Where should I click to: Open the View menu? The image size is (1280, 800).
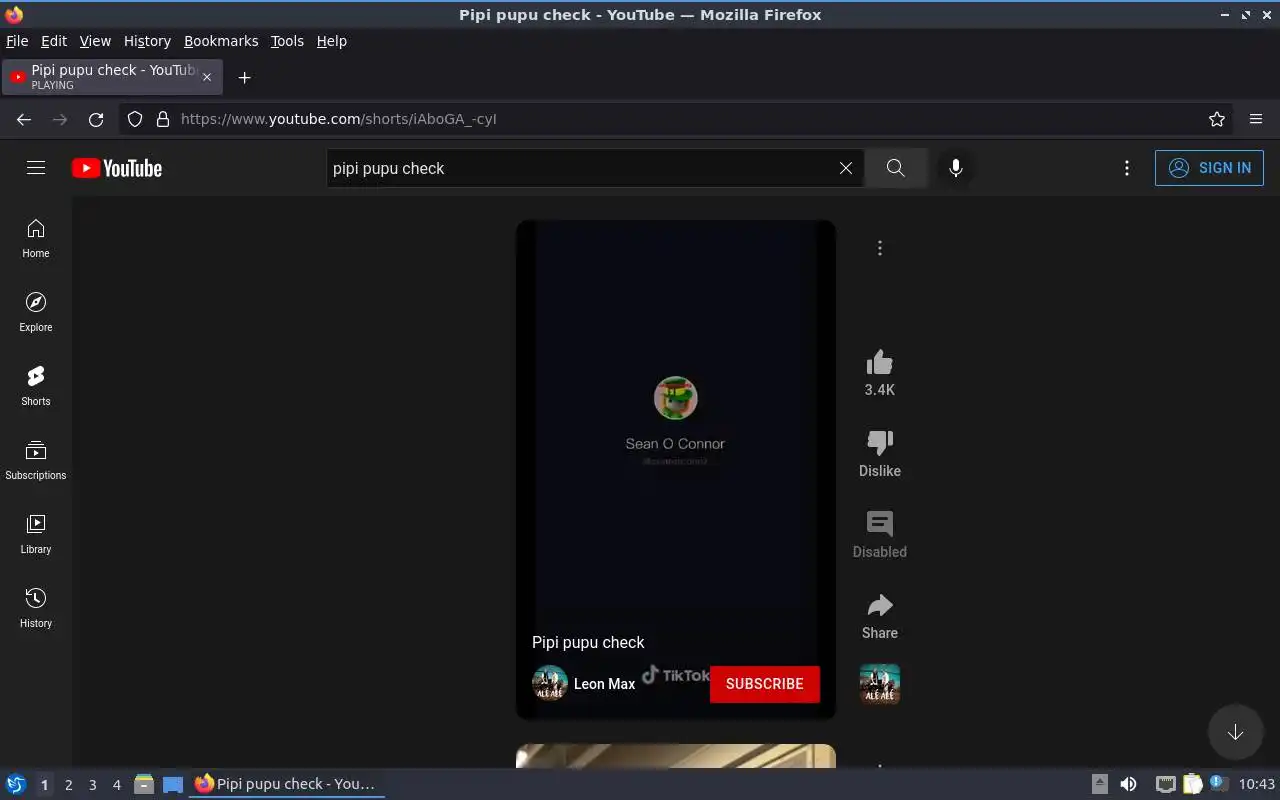click(95, 41)
